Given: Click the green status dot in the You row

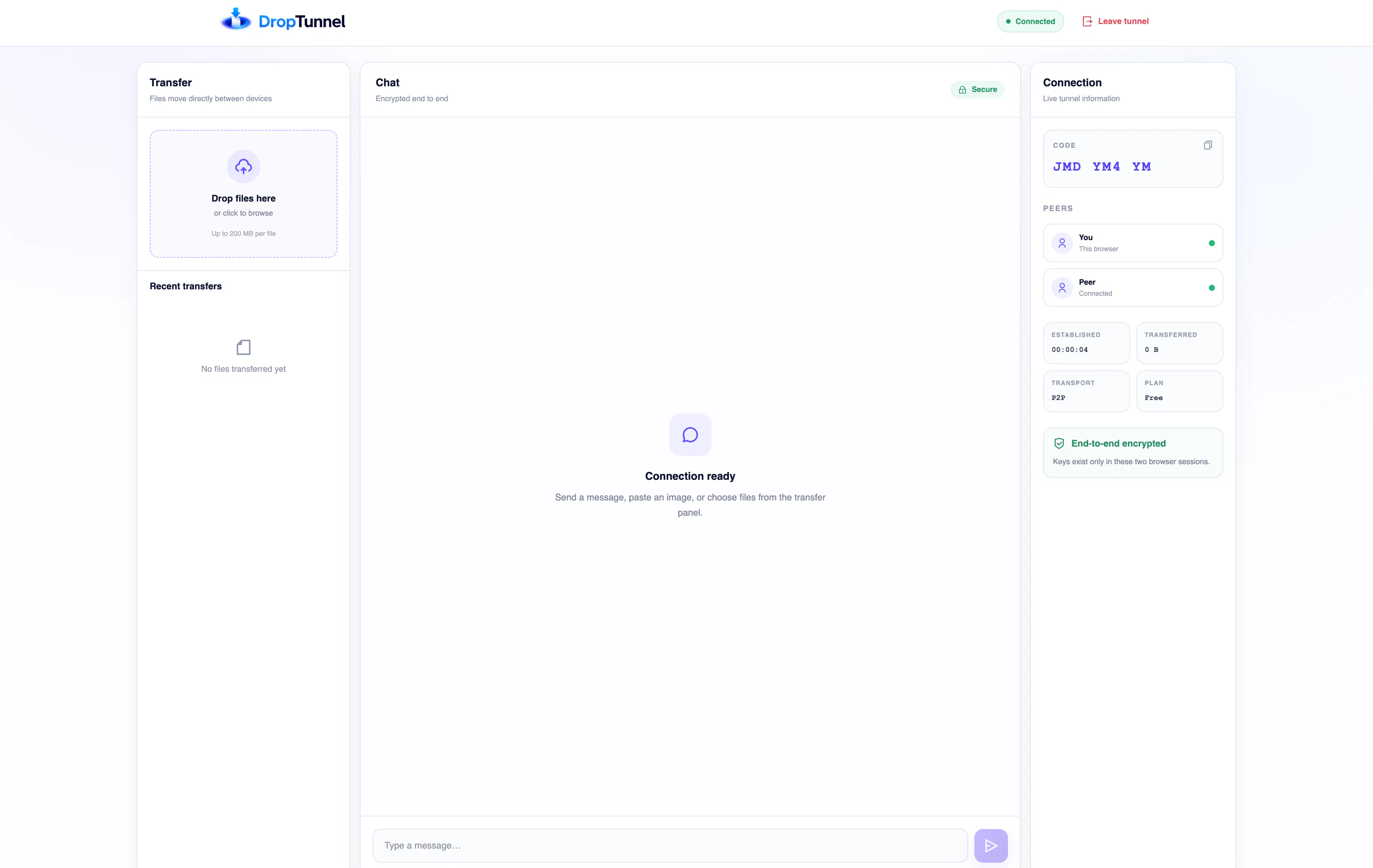Looking at the screenshot, I should point(1211,244).
